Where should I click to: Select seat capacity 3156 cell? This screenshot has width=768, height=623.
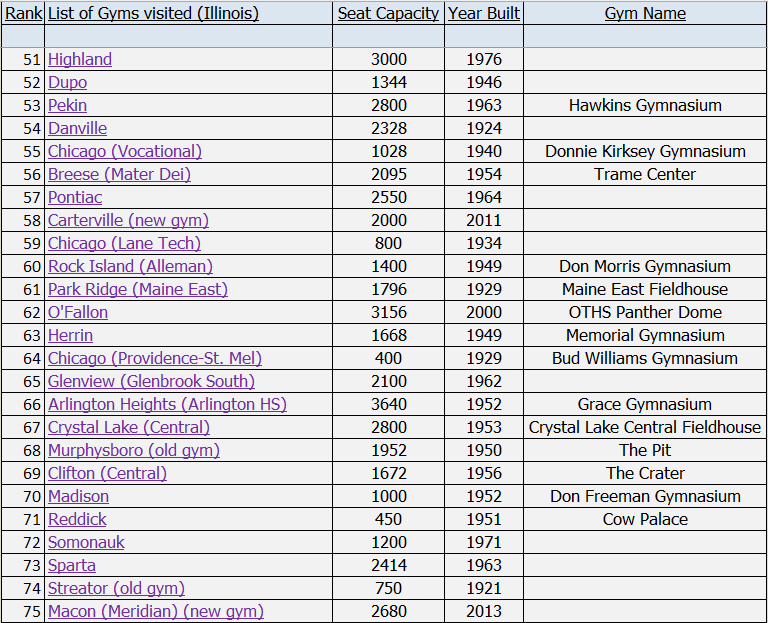(388, 312)
